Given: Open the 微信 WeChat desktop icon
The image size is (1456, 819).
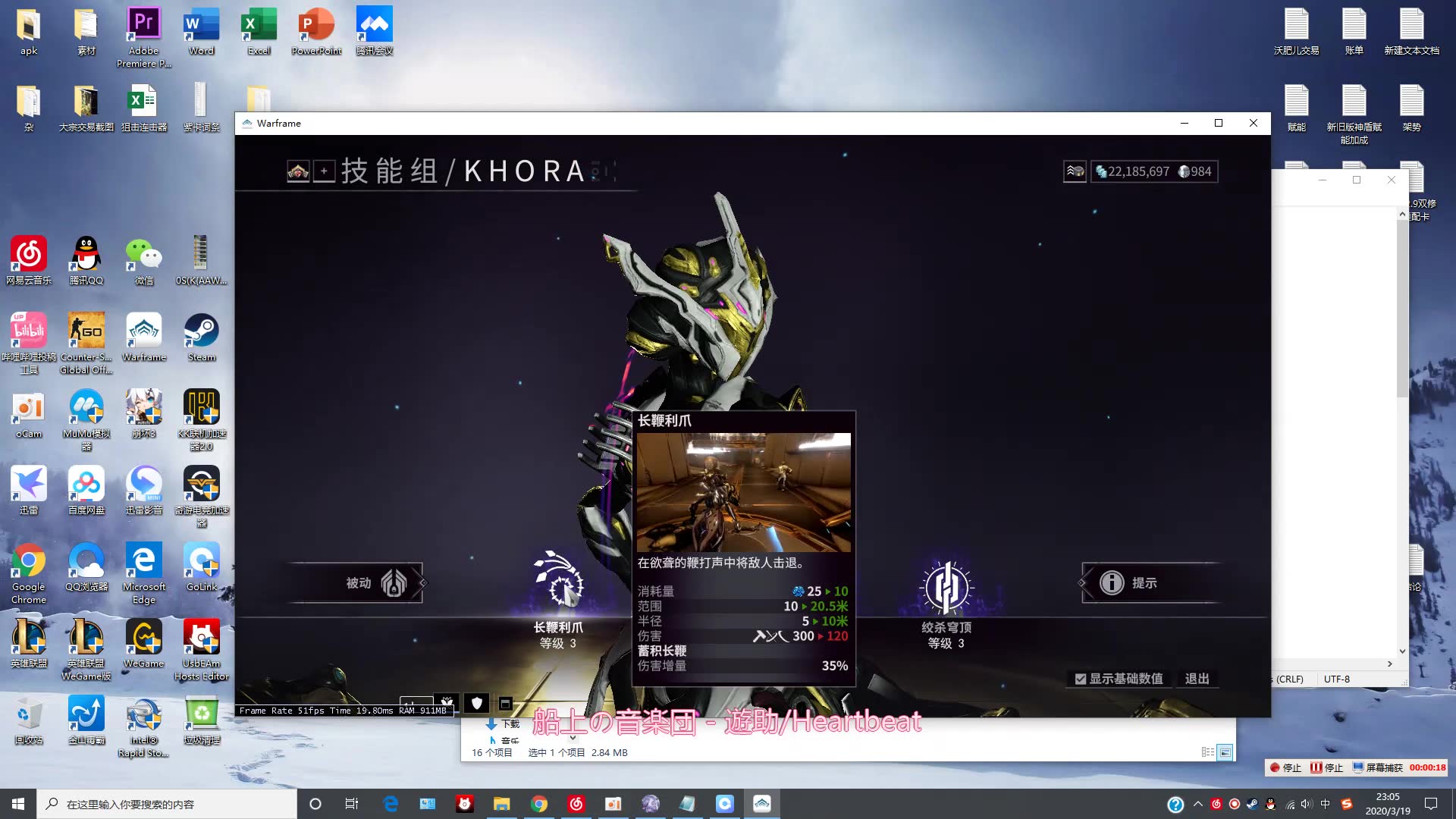Looking at the screenshot, I should pos(143,260).
